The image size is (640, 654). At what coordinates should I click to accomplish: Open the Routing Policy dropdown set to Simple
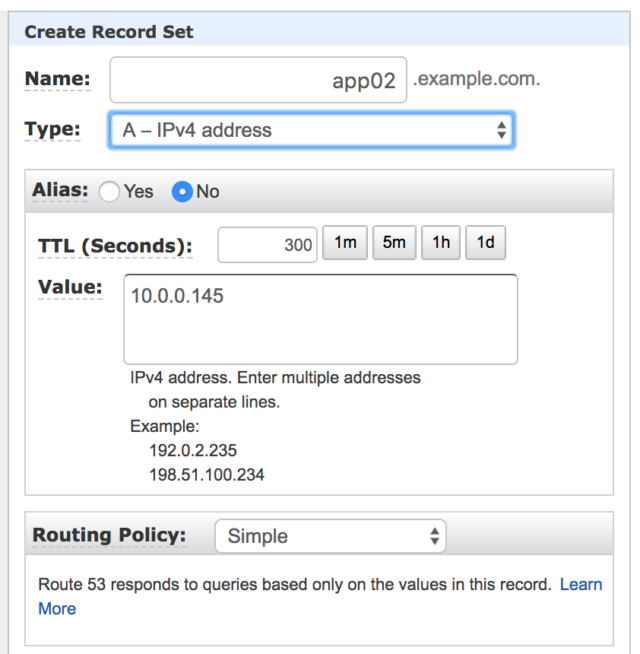coord(330,536)
